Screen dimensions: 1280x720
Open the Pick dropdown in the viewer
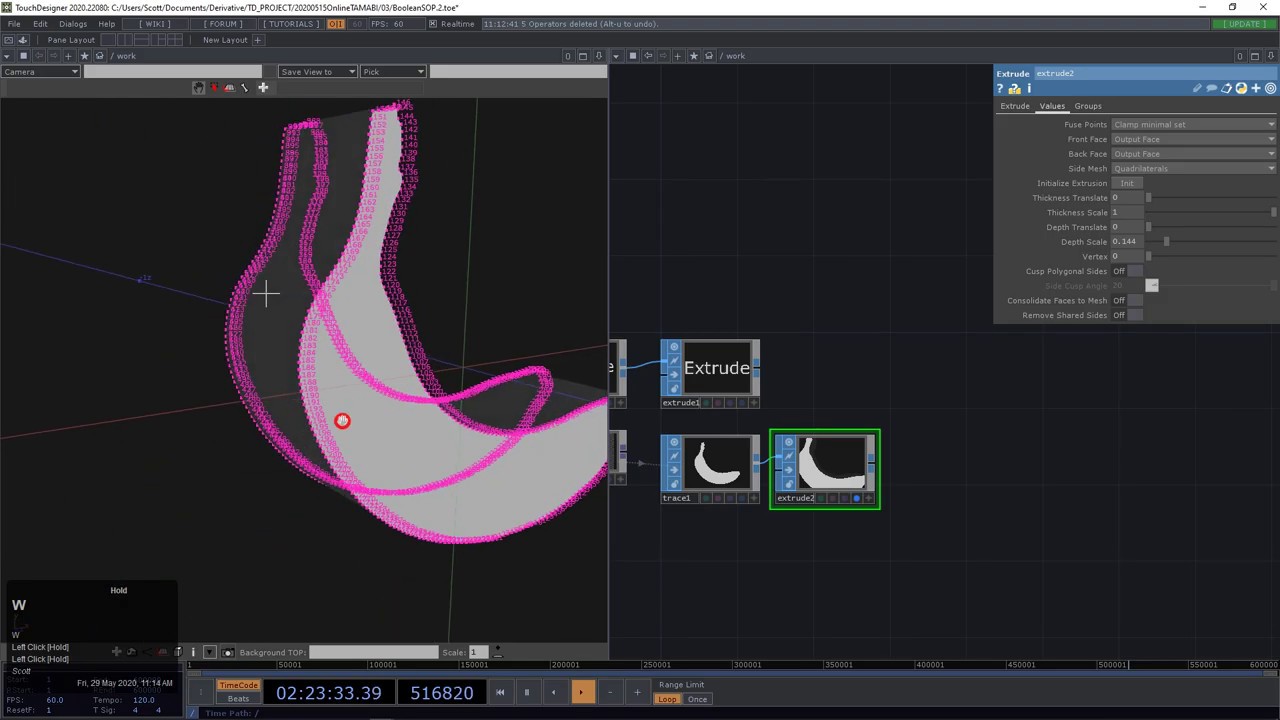pos(393,72)
